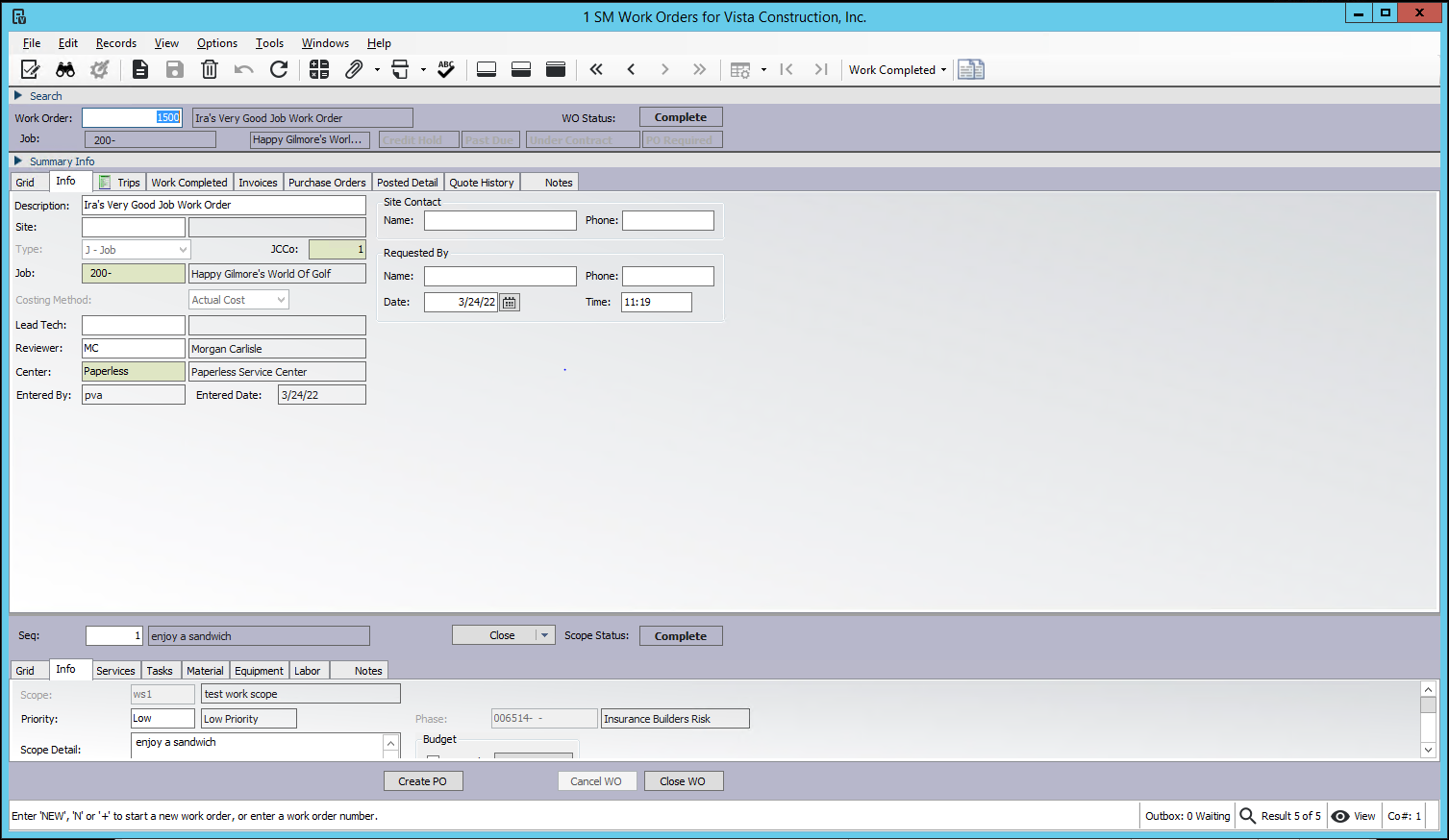Click the save floppy disk icon

pos(175,69)
